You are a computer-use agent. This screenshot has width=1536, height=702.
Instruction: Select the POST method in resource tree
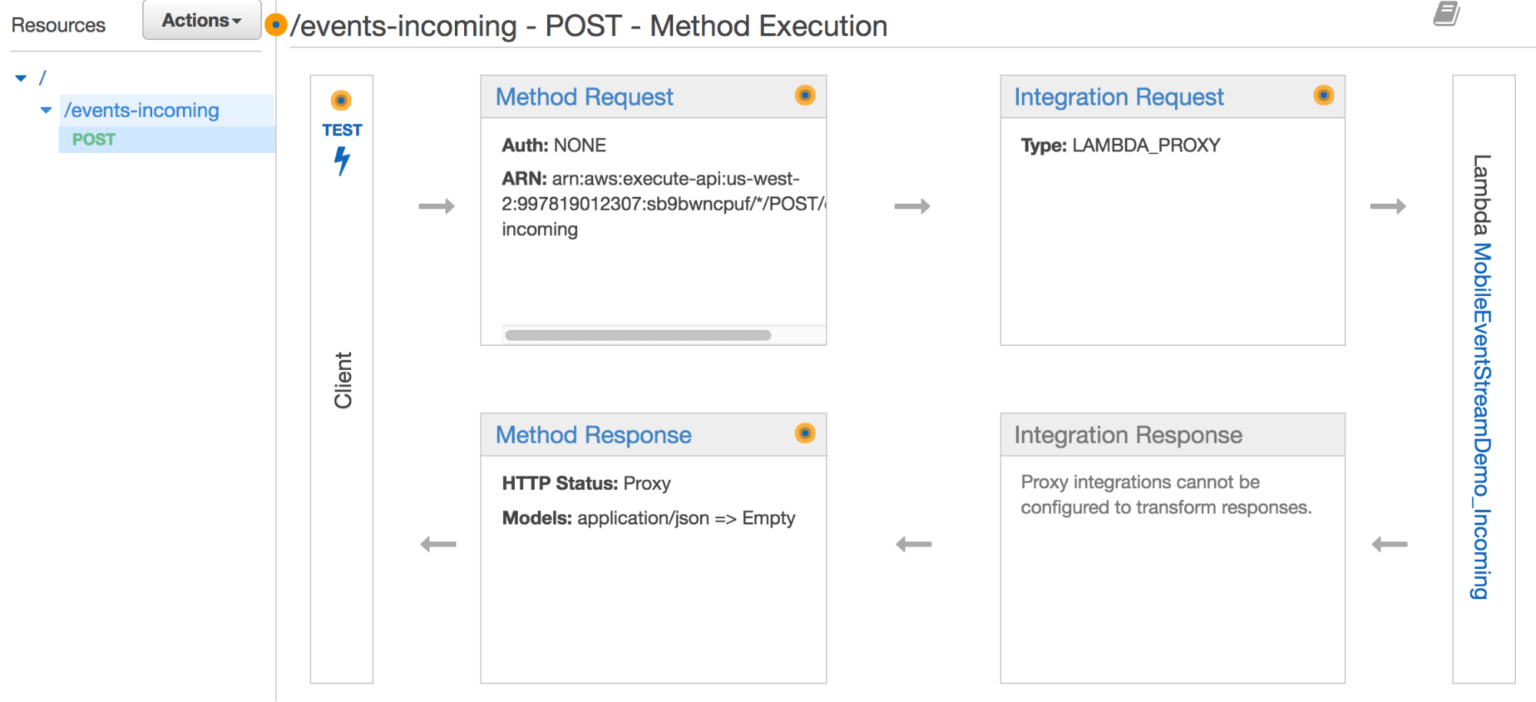[94, 140]
